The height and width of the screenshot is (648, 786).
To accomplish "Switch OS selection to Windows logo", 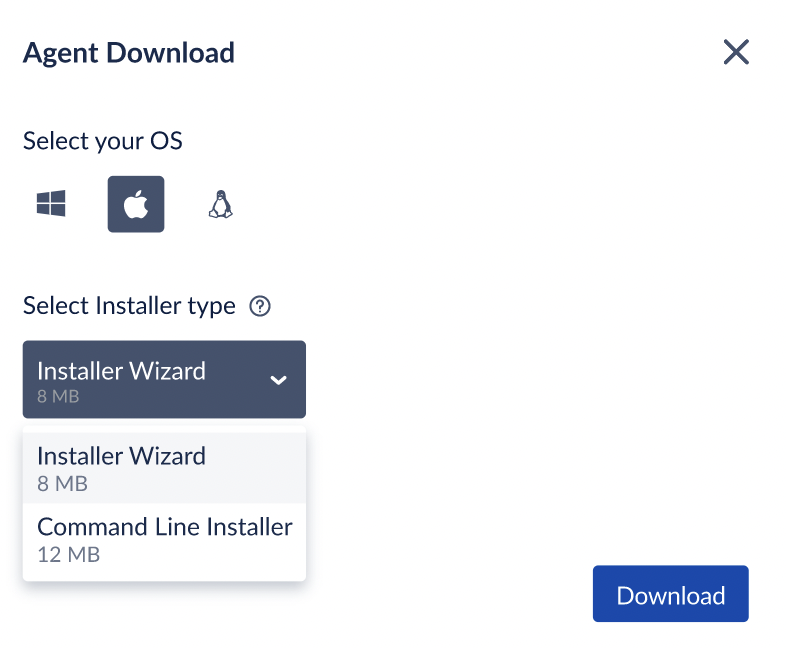I will pyautogui.click(x=51, y=203).
